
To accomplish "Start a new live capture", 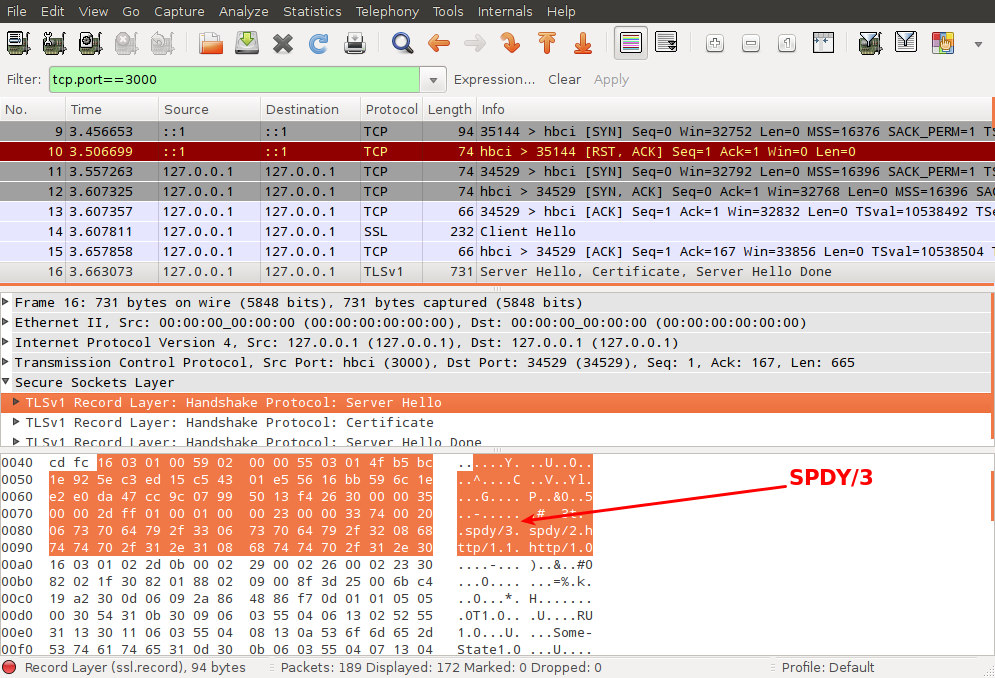I will tap(87, 42).
